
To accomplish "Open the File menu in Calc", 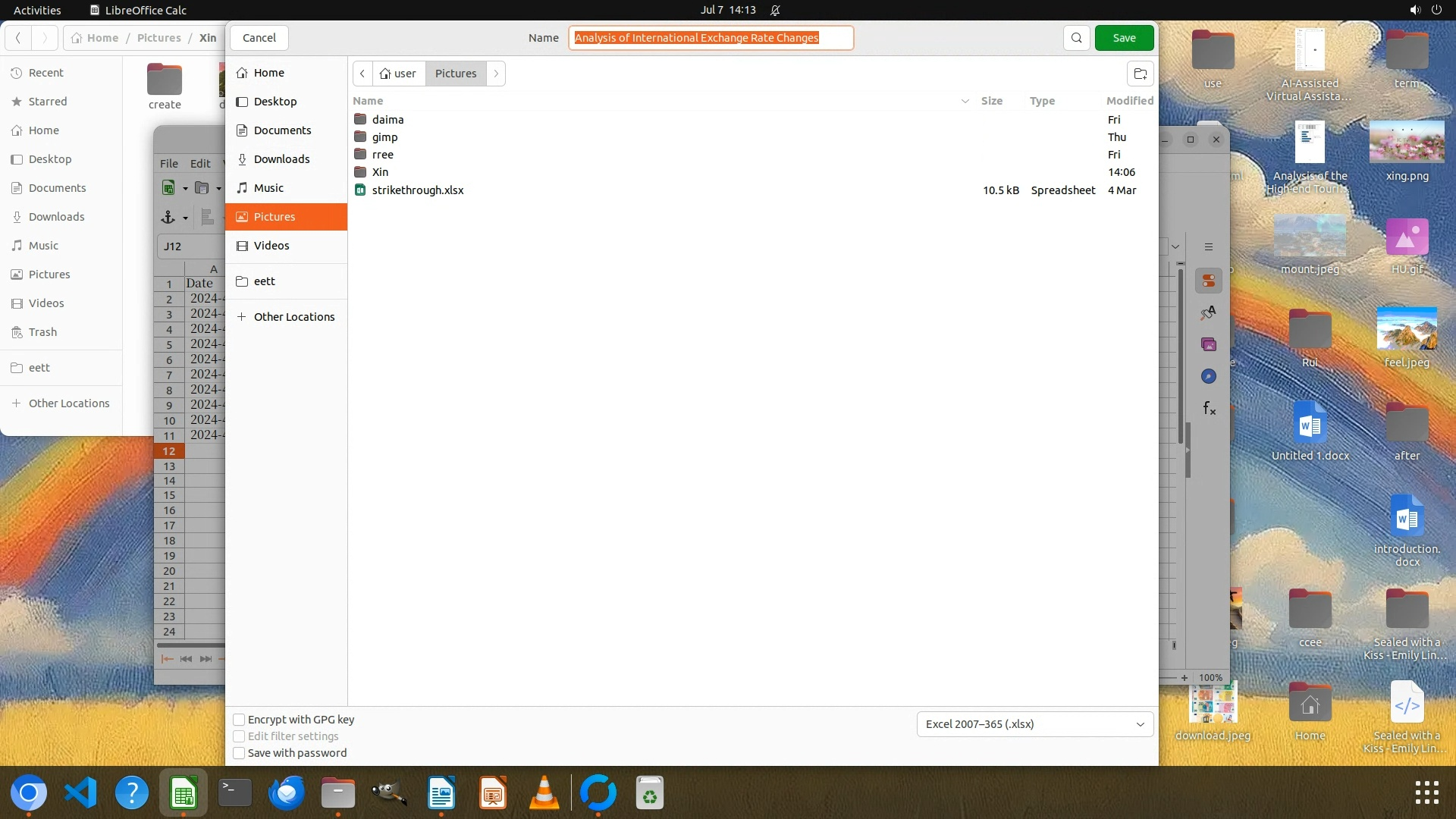I will (x=168, y=163).
